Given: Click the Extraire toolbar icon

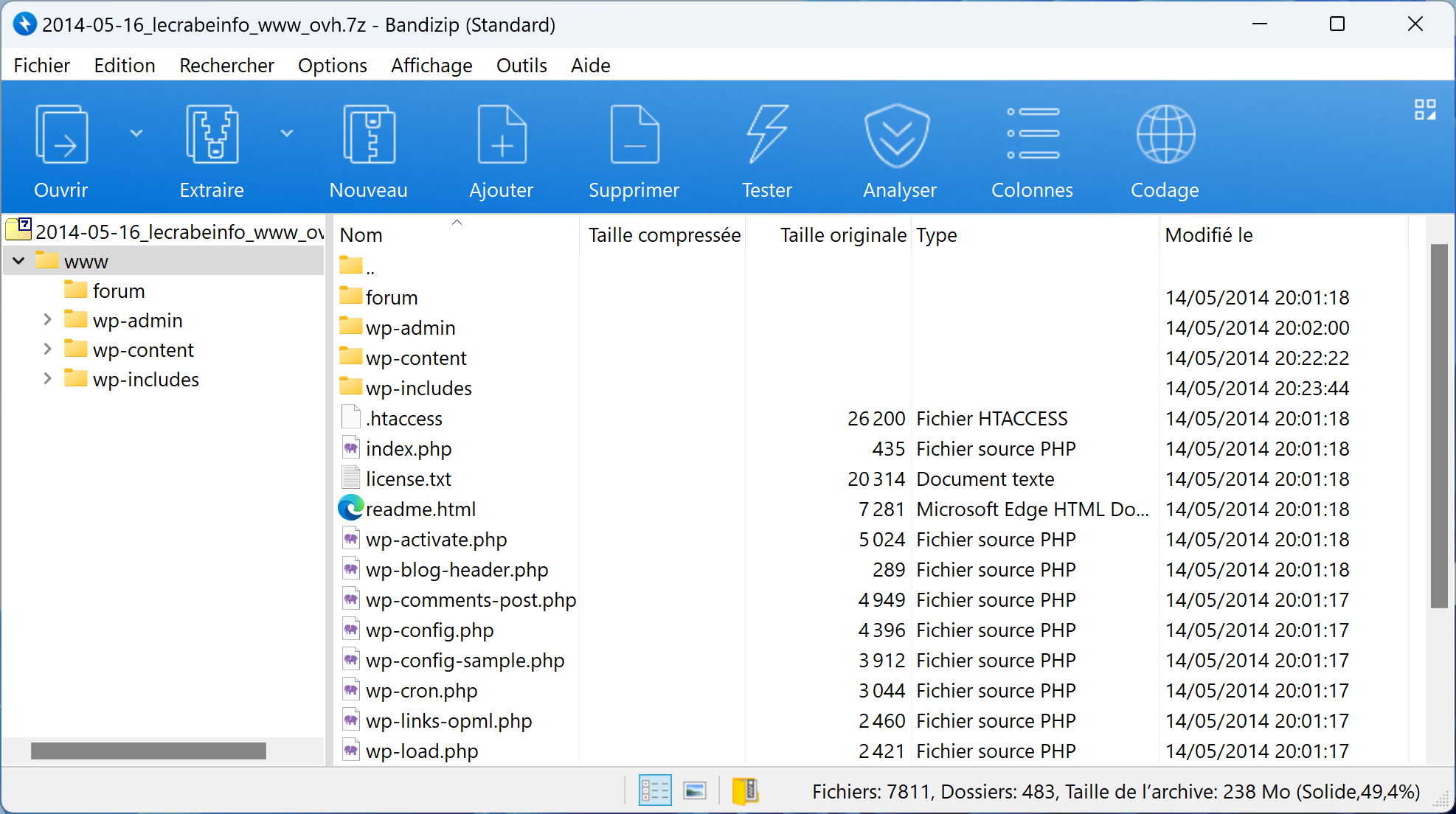Looking at the screenshot, I should (212, 134).
